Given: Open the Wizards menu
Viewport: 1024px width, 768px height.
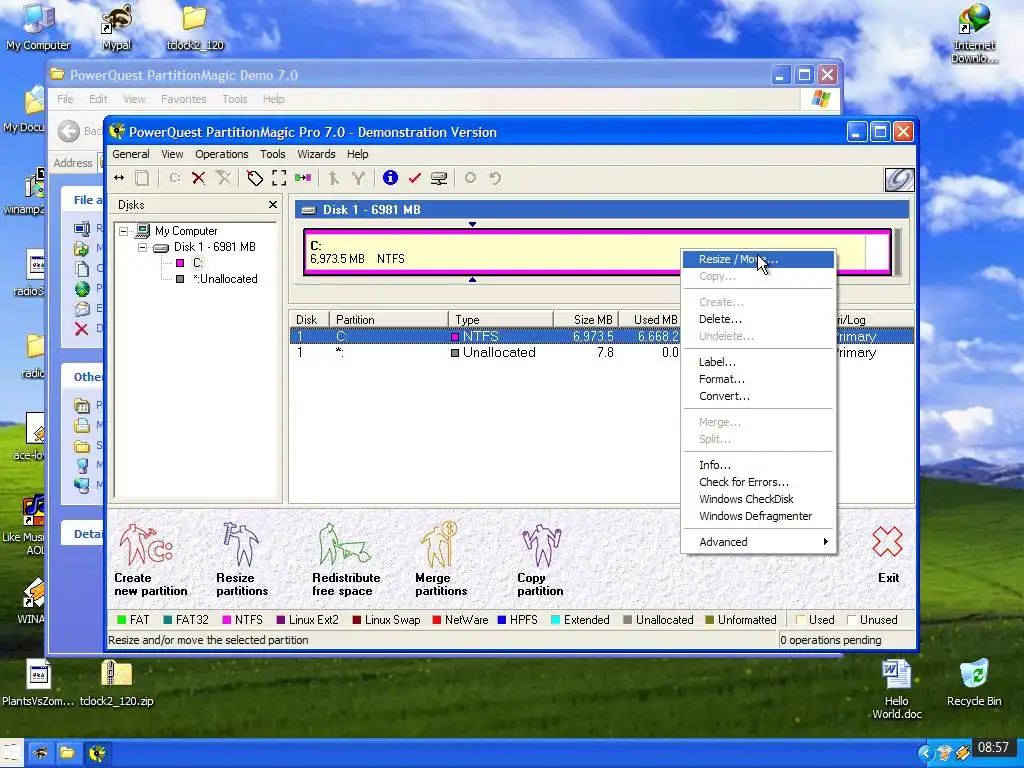Looking at the screenshot, I should tap(316, 154).
